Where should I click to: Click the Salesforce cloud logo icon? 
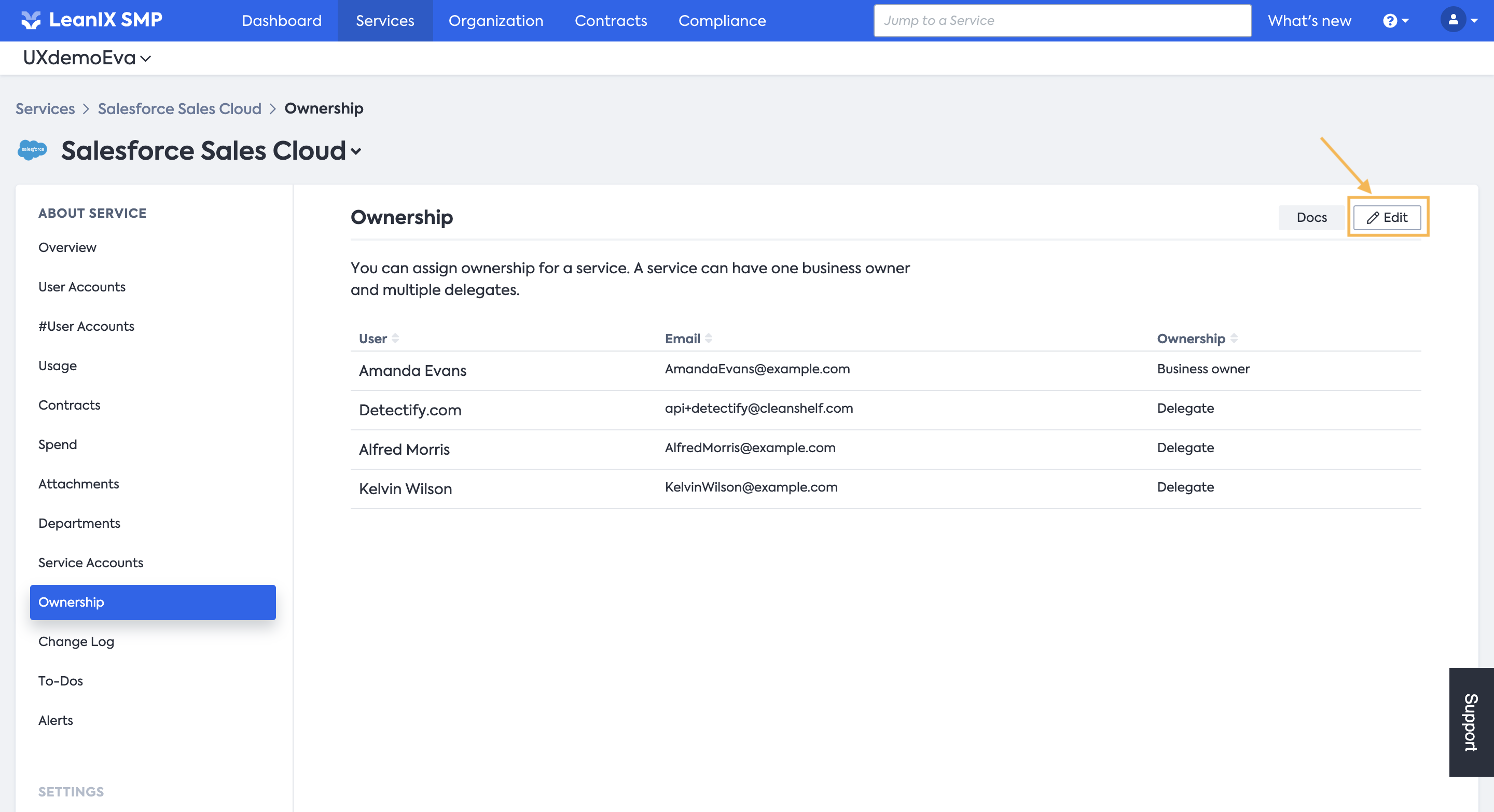(x=33, y=150)
